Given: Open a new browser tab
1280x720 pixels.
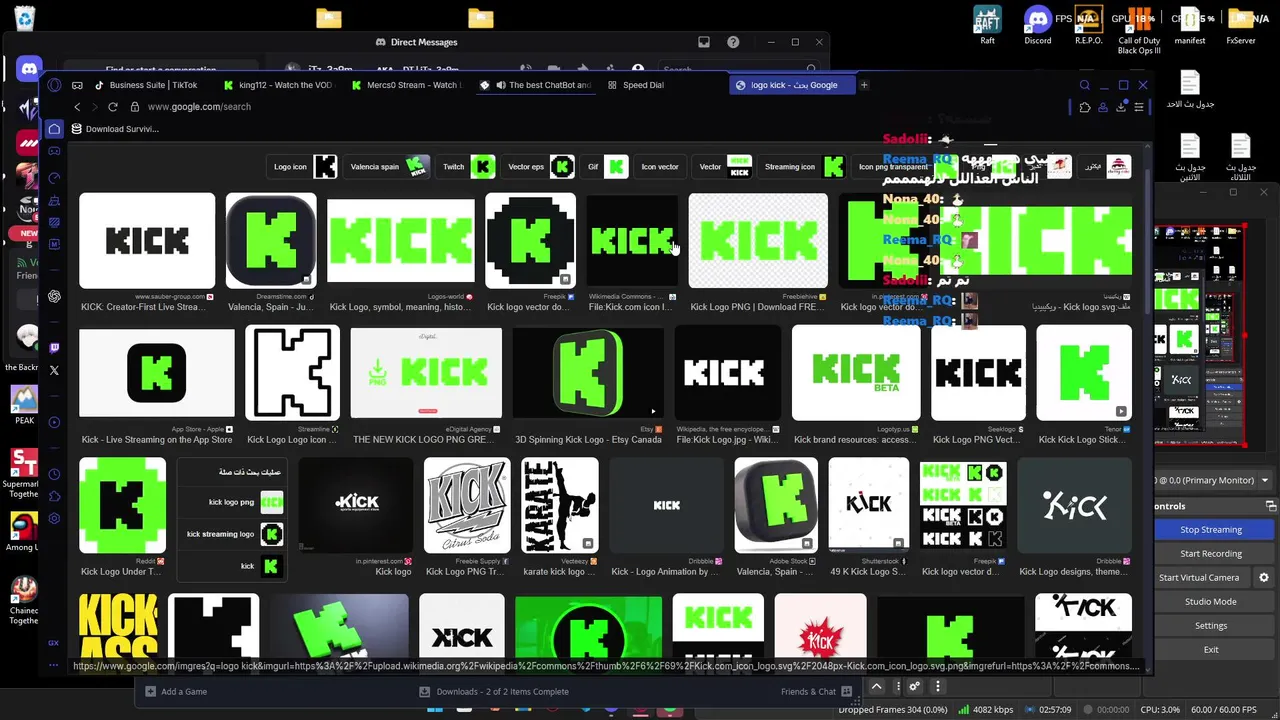Looking at the screenshot, I should point(864,85).
